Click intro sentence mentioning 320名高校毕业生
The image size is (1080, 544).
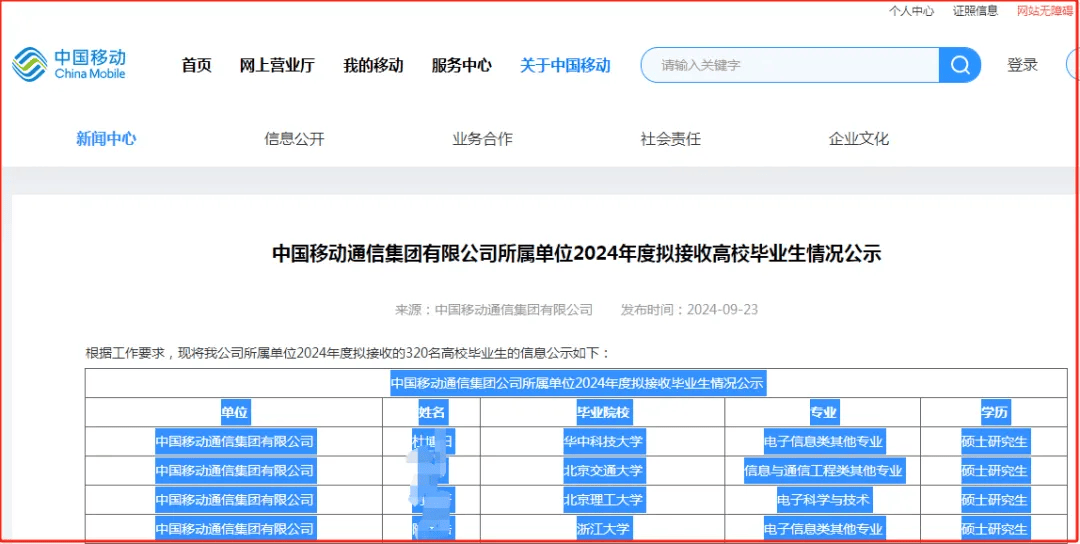click(348, 353)
